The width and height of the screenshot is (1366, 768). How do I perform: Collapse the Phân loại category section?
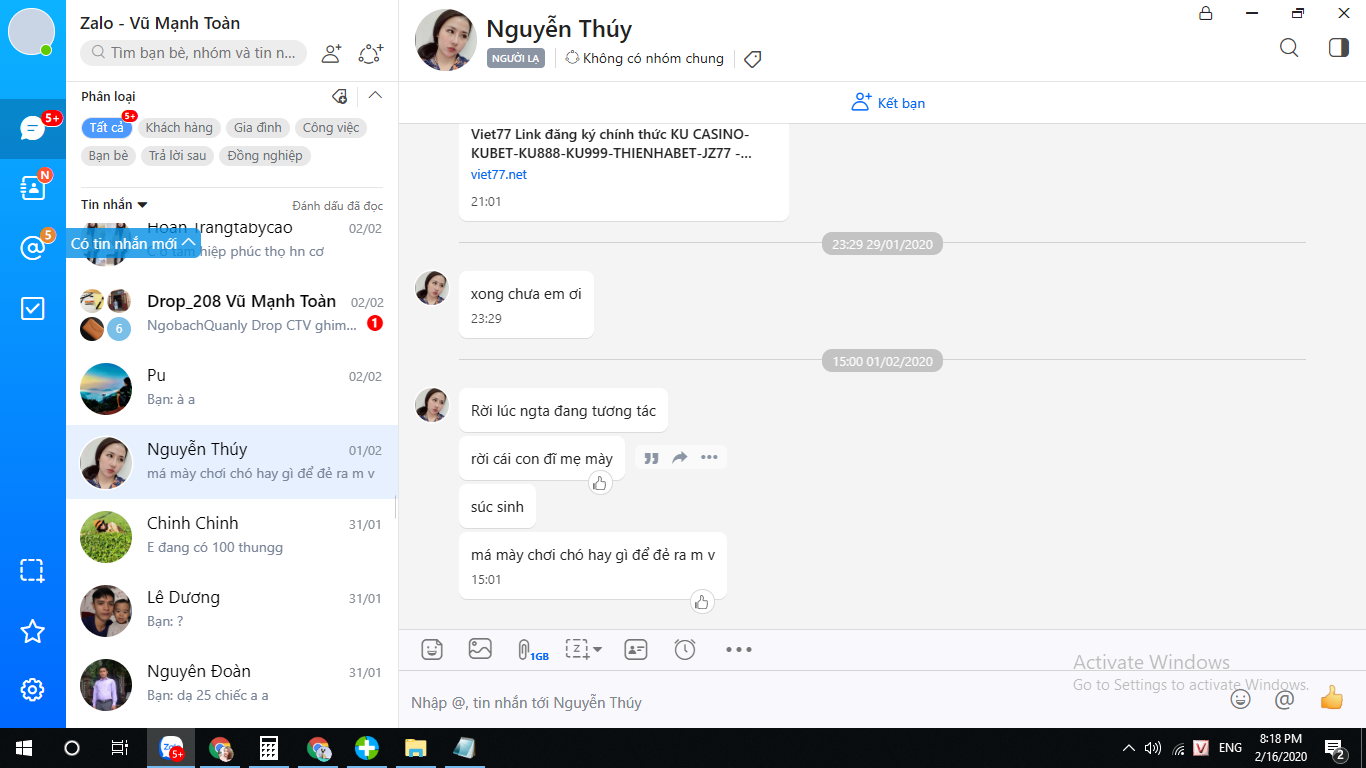click(376, 96)
